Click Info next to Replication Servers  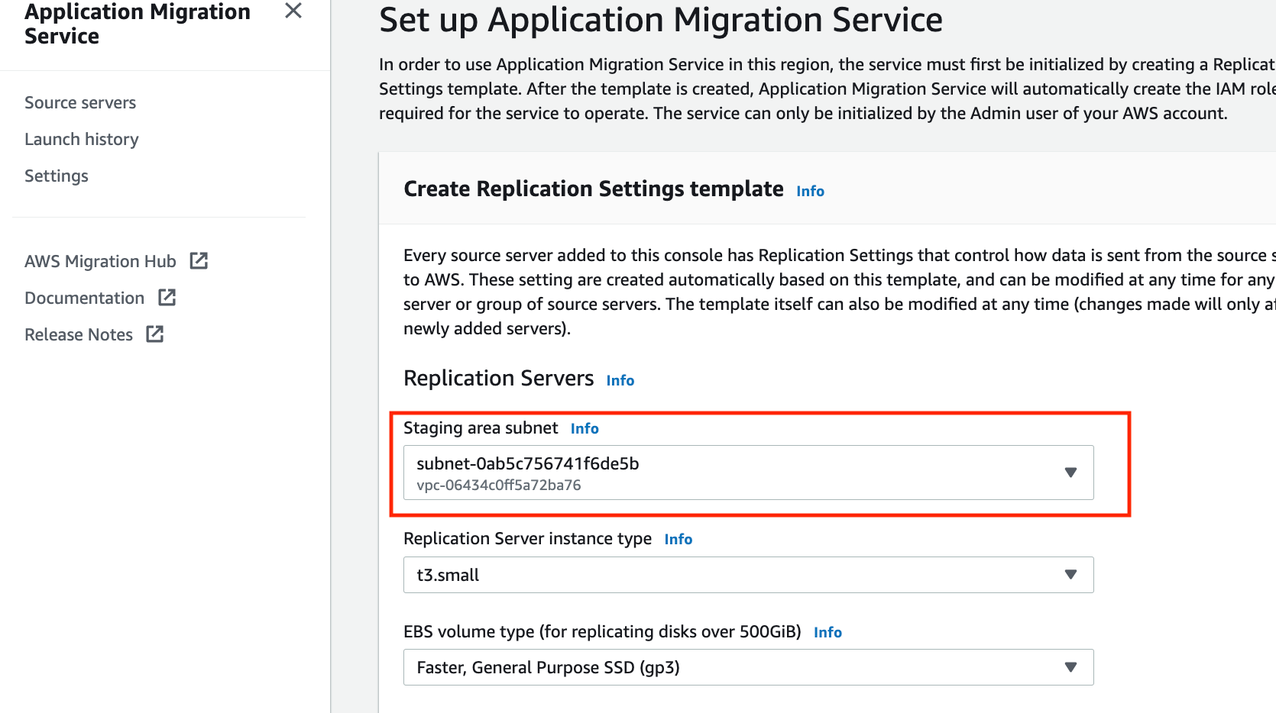coord(620,380)
